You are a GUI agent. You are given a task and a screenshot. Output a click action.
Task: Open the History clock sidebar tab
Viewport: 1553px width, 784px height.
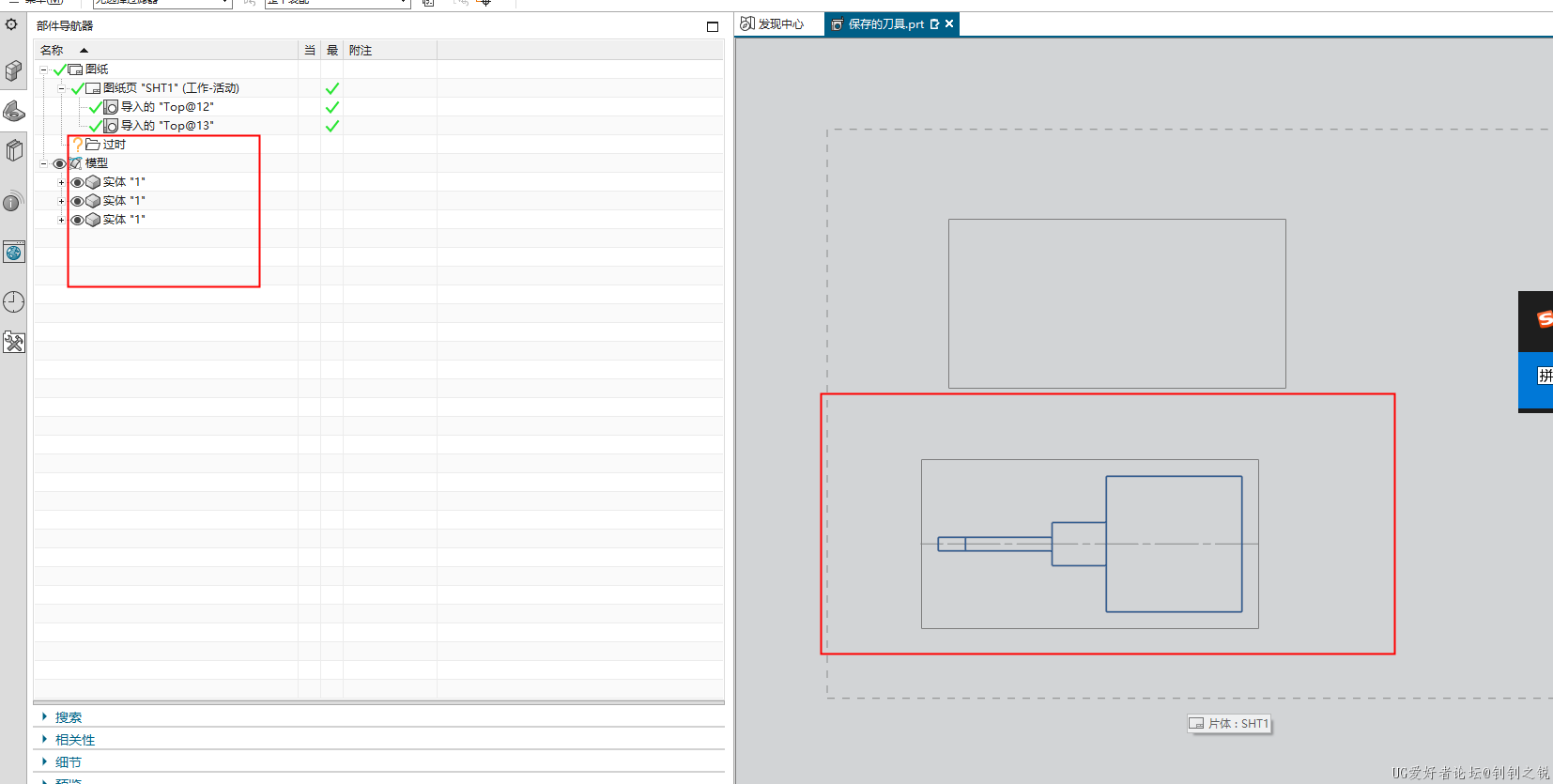pos(13,301)
